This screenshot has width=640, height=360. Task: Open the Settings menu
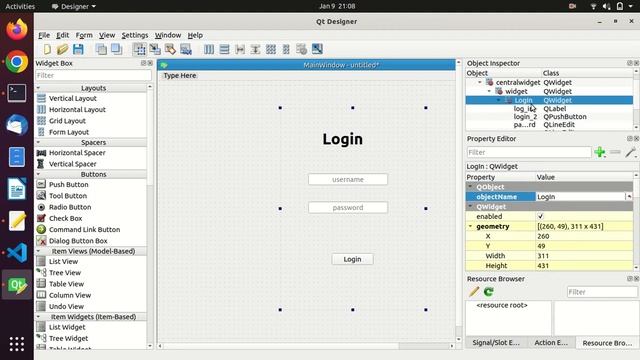pyautogui.click(x=135, y=35)
